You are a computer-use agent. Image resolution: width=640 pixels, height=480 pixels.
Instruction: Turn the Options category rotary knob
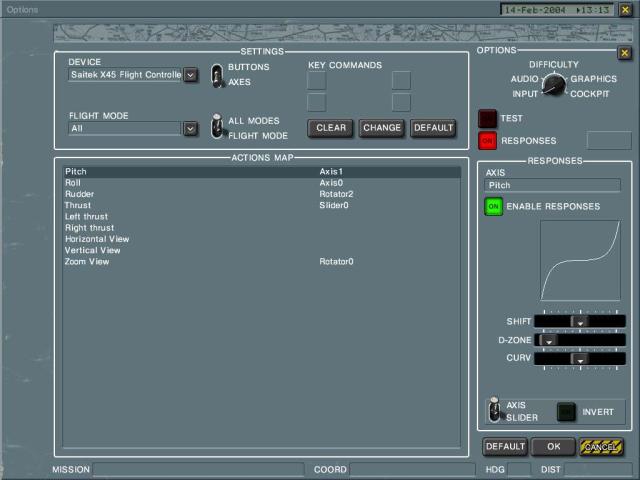552,86
